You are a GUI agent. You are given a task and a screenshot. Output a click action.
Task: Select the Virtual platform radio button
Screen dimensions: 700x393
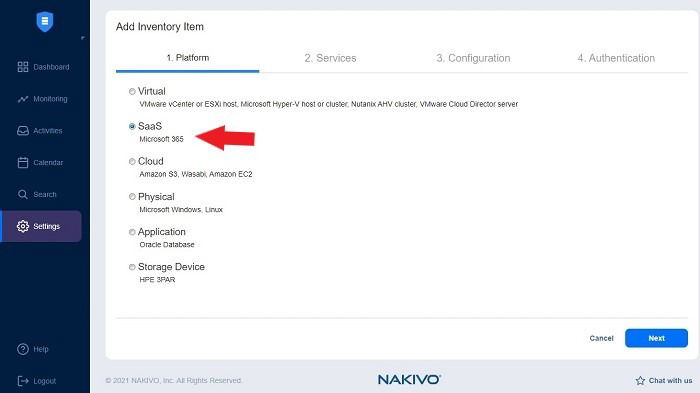[x=132, y=92]
